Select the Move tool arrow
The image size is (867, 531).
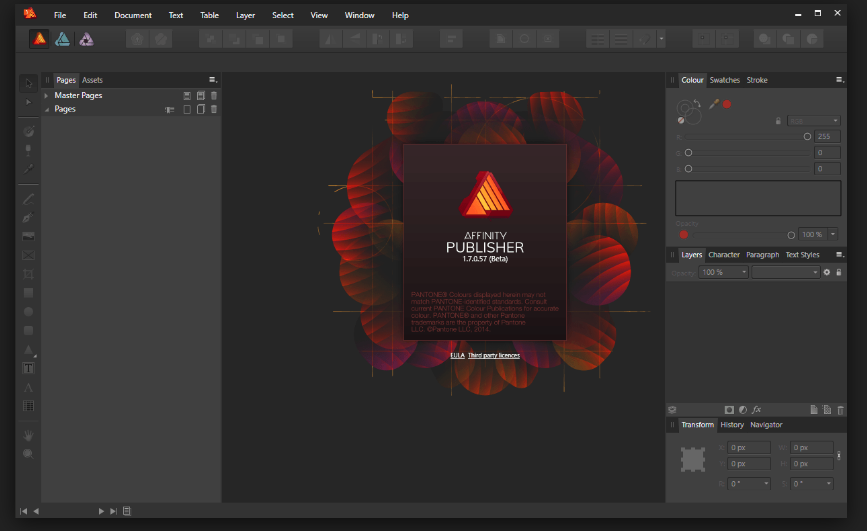coord(29,84)
